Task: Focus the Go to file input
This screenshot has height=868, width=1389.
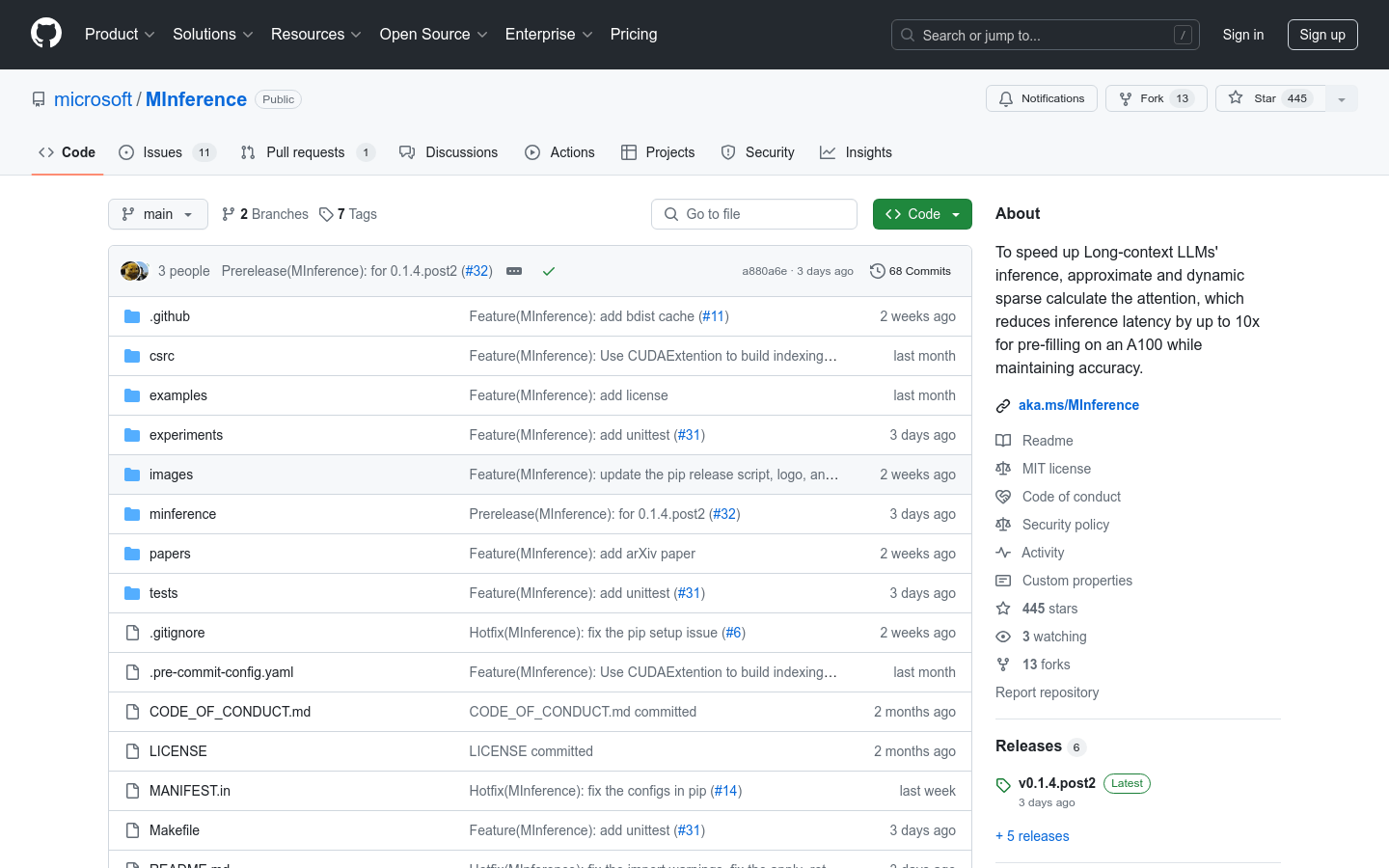Action: tap(754, 214)
